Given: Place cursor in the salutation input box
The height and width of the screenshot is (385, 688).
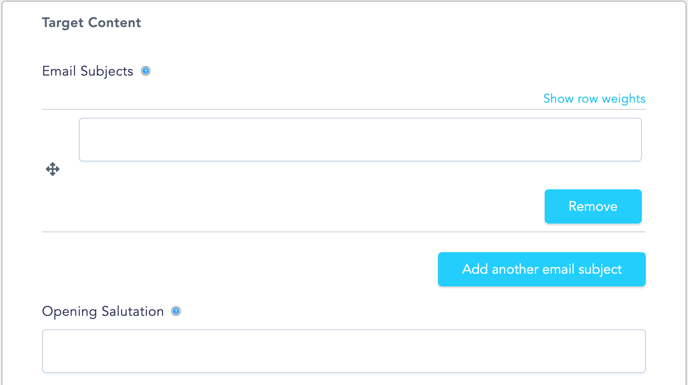Looking at the screenshot, I should [x=344, y=351].
